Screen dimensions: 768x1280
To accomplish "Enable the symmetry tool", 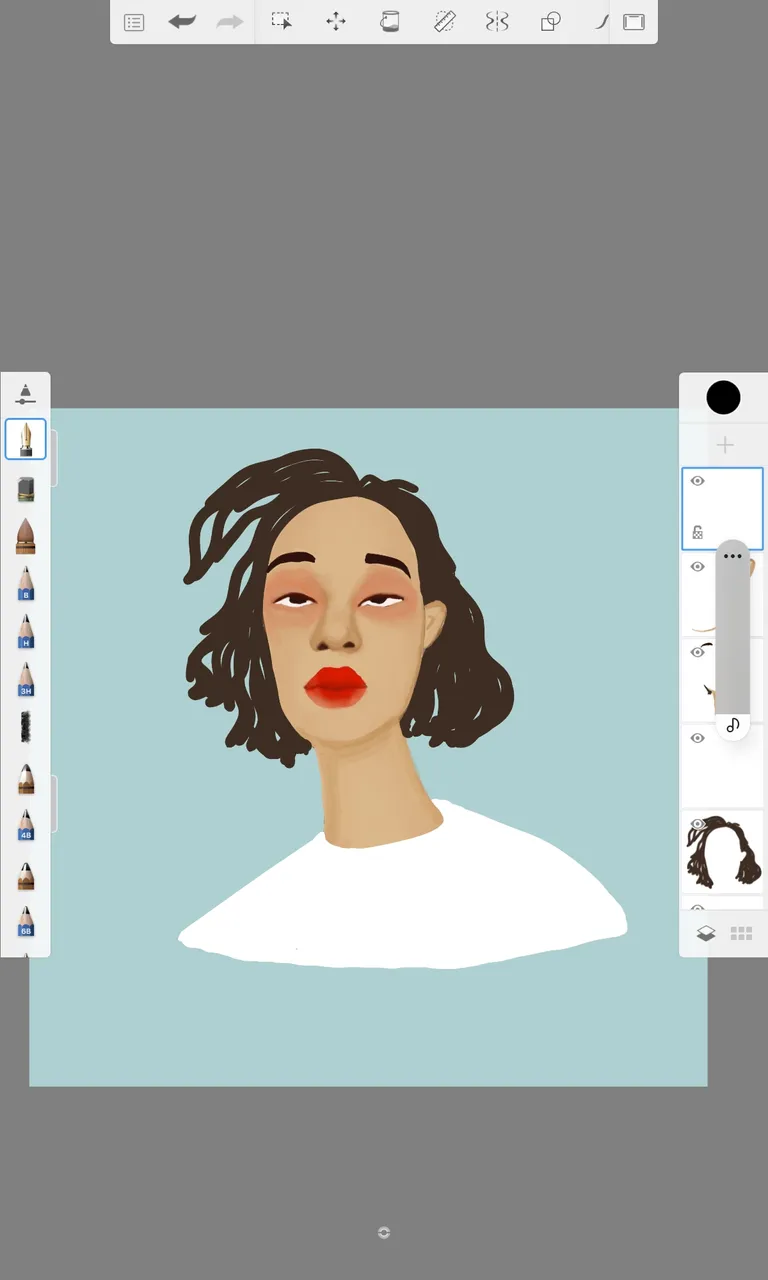I will click(497, 21).
